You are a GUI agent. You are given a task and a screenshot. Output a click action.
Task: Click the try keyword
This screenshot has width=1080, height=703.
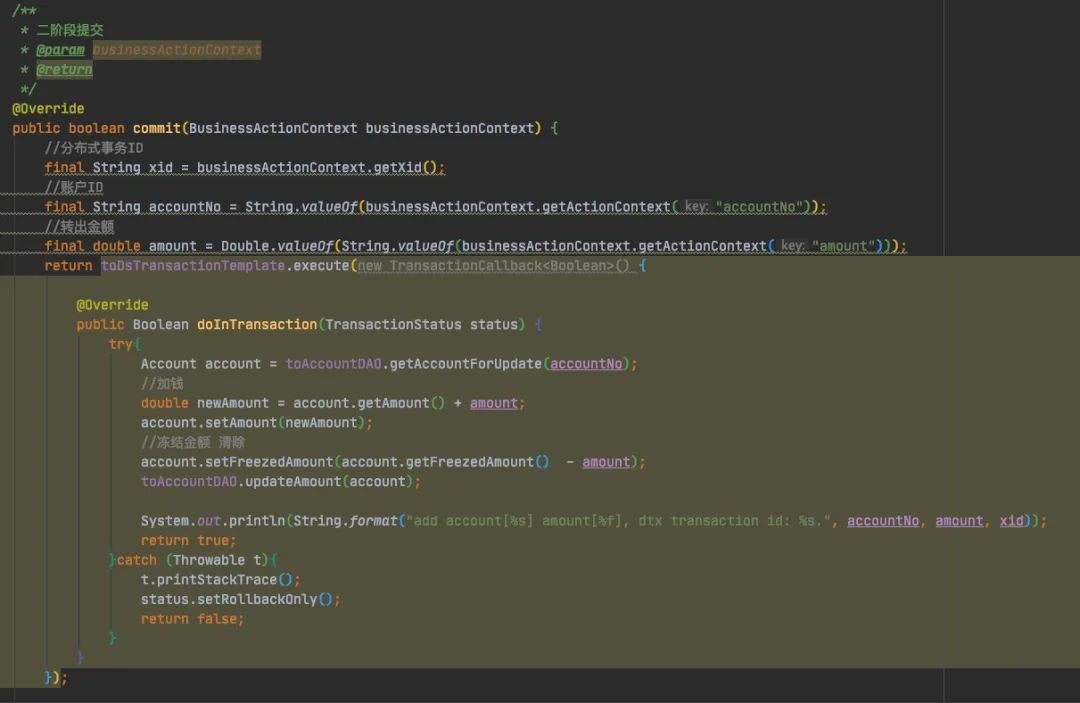120,344
